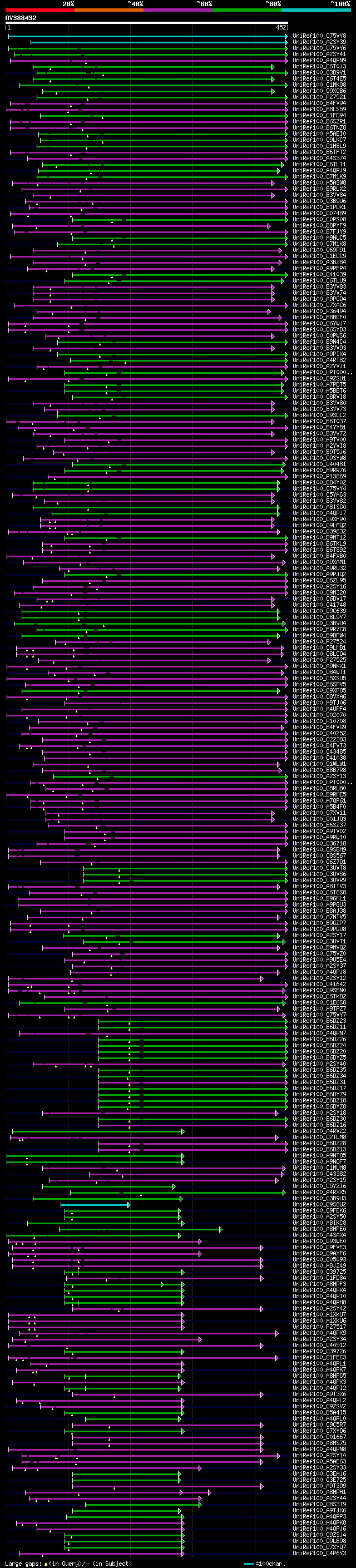
Task: Select label UniRef100_Q8S567
Action: click(x=319, y=856)
